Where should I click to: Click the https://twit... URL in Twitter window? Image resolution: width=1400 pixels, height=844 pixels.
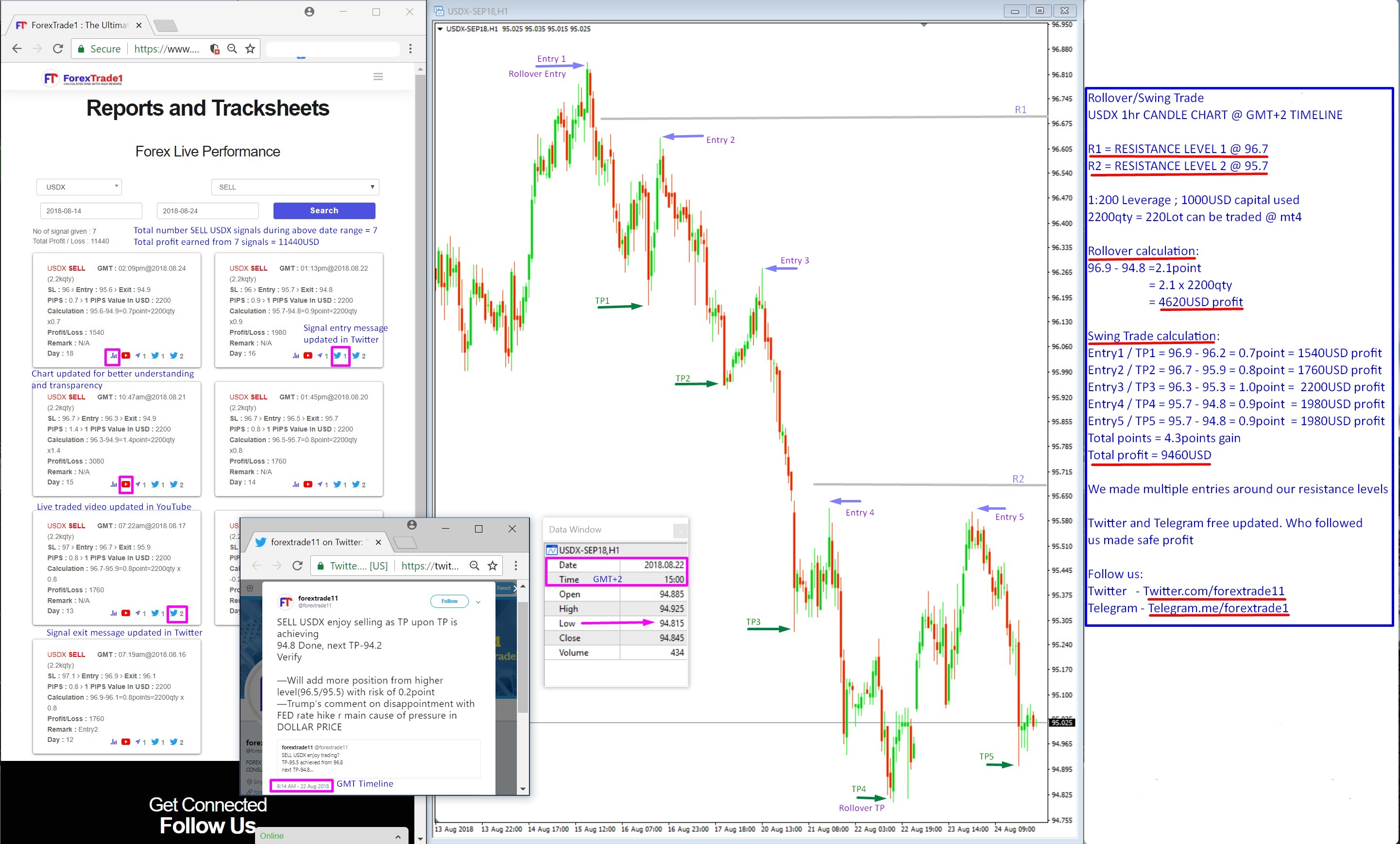(x=430, y=566)
